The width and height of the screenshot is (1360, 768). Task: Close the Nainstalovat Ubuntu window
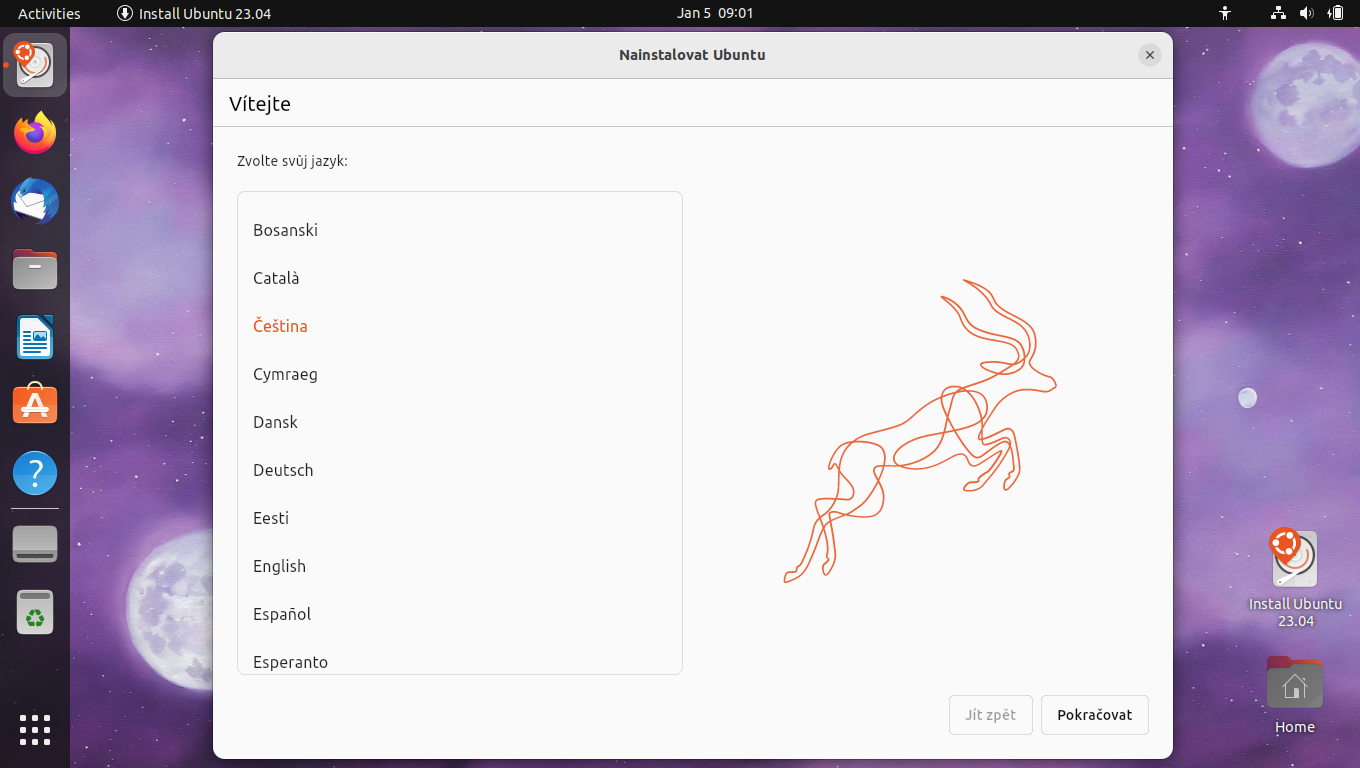tap(1150, 55)
